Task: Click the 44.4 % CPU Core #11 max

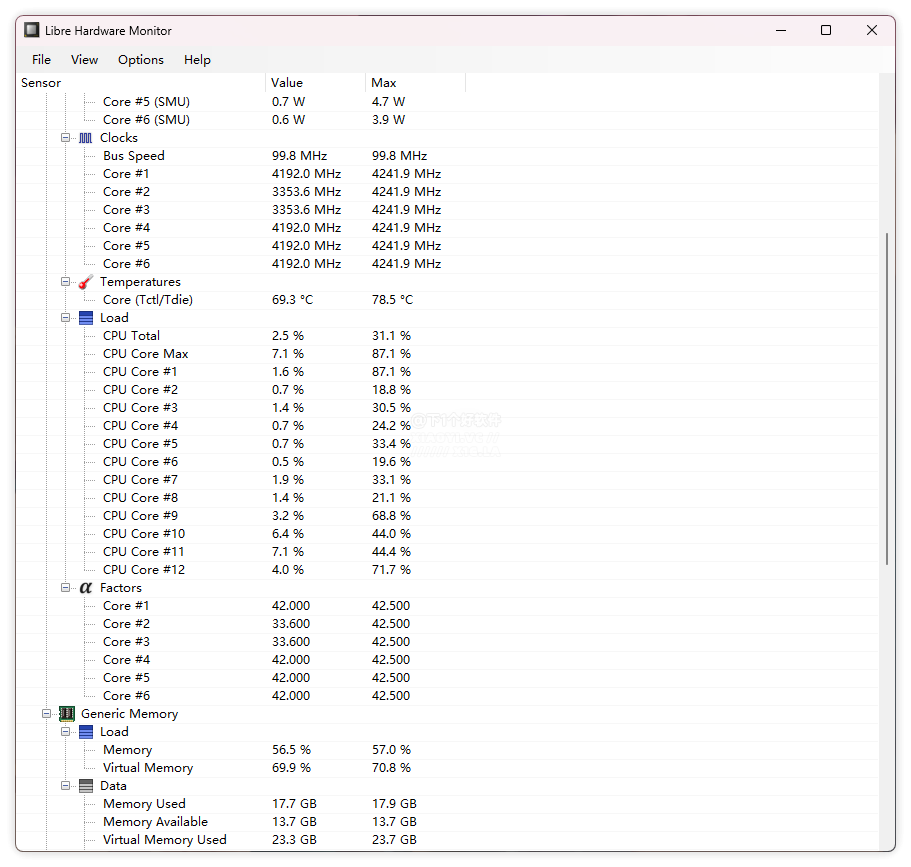Action: pyautogui.click(x=391, y=552)
